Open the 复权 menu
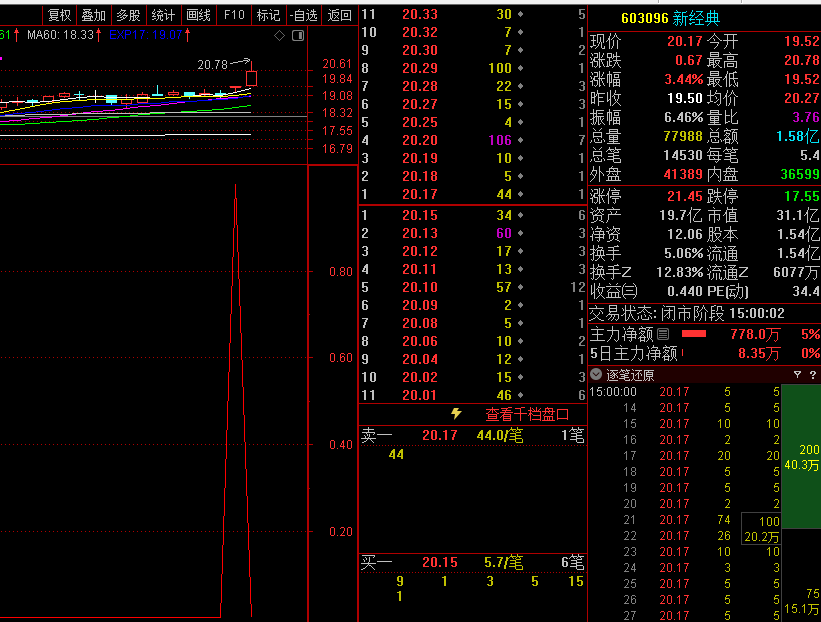The image size is (821, 622). point(60,15)
